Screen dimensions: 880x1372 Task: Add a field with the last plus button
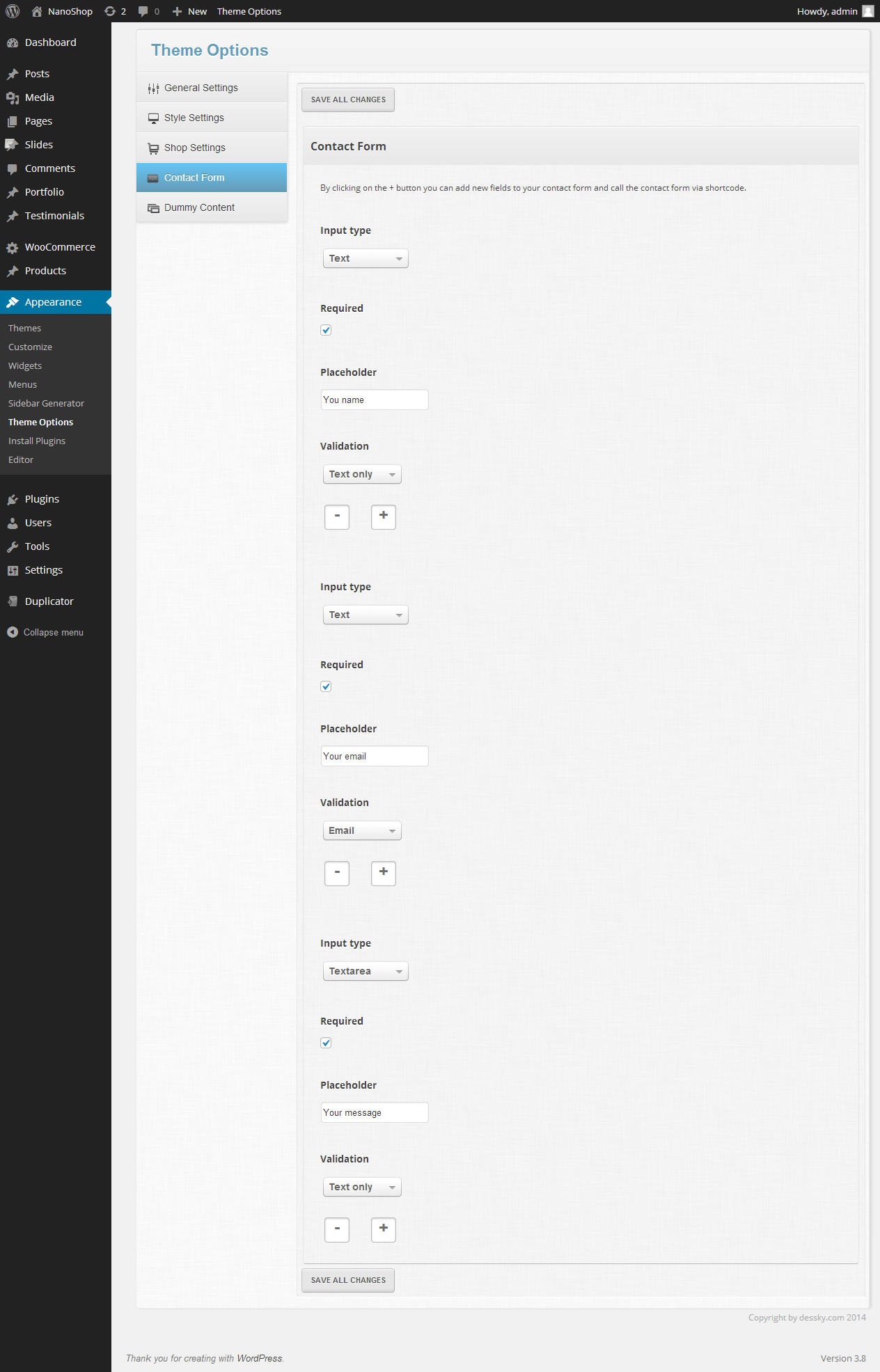[383, 1229]
